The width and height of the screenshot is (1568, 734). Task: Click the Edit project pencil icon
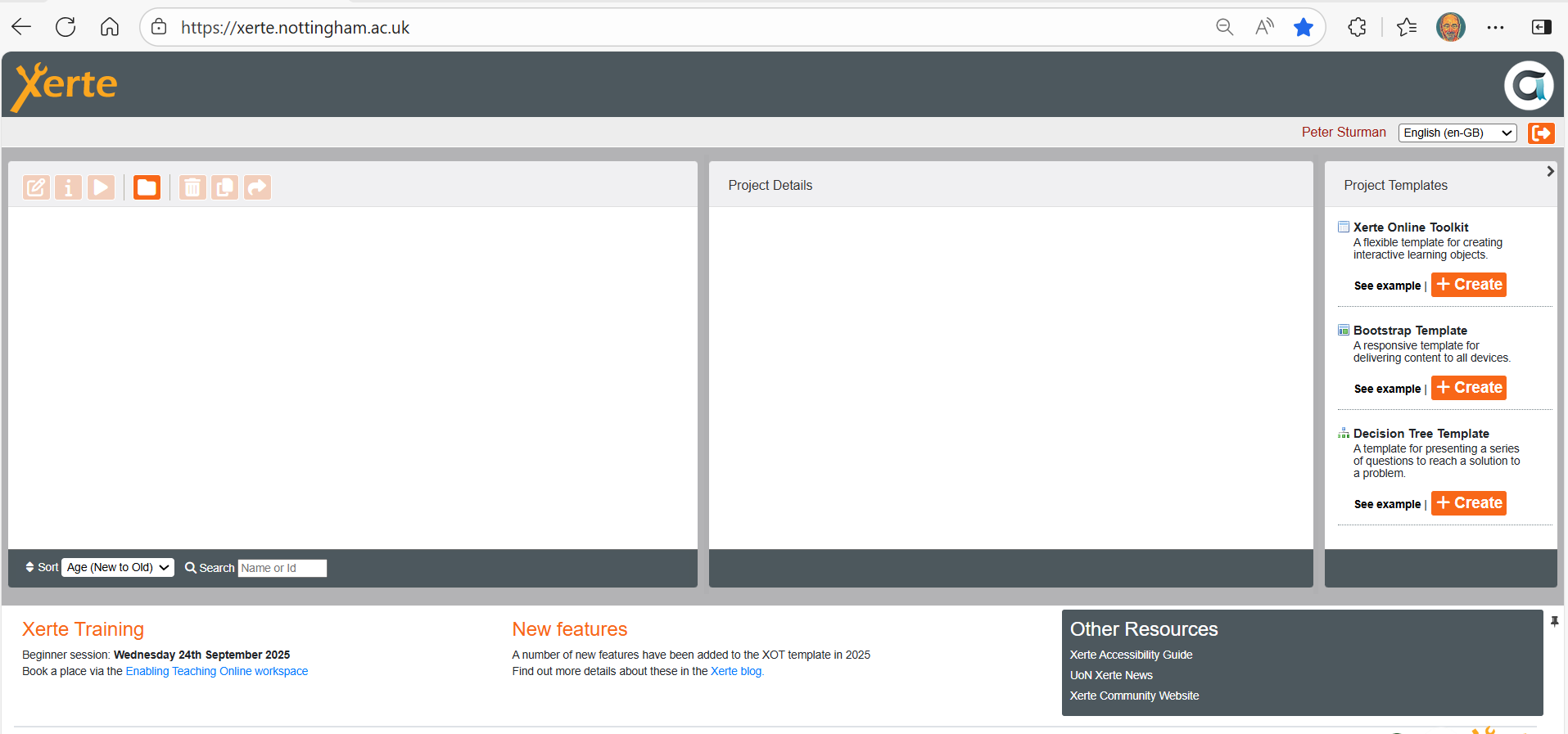pos(36,187)
